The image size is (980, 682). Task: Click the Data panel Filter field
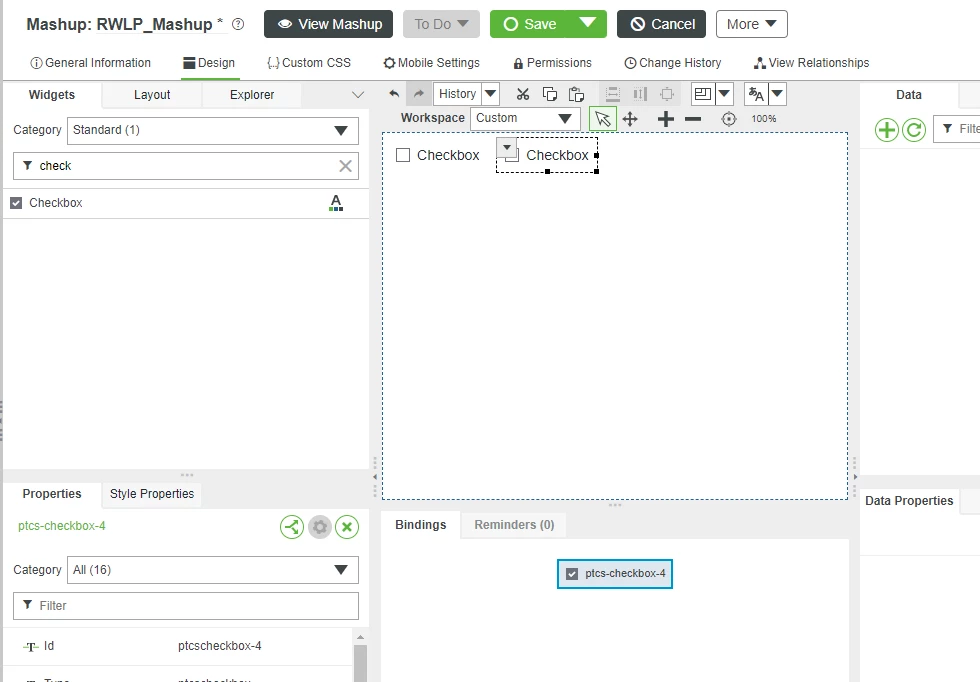pos(957,129)
